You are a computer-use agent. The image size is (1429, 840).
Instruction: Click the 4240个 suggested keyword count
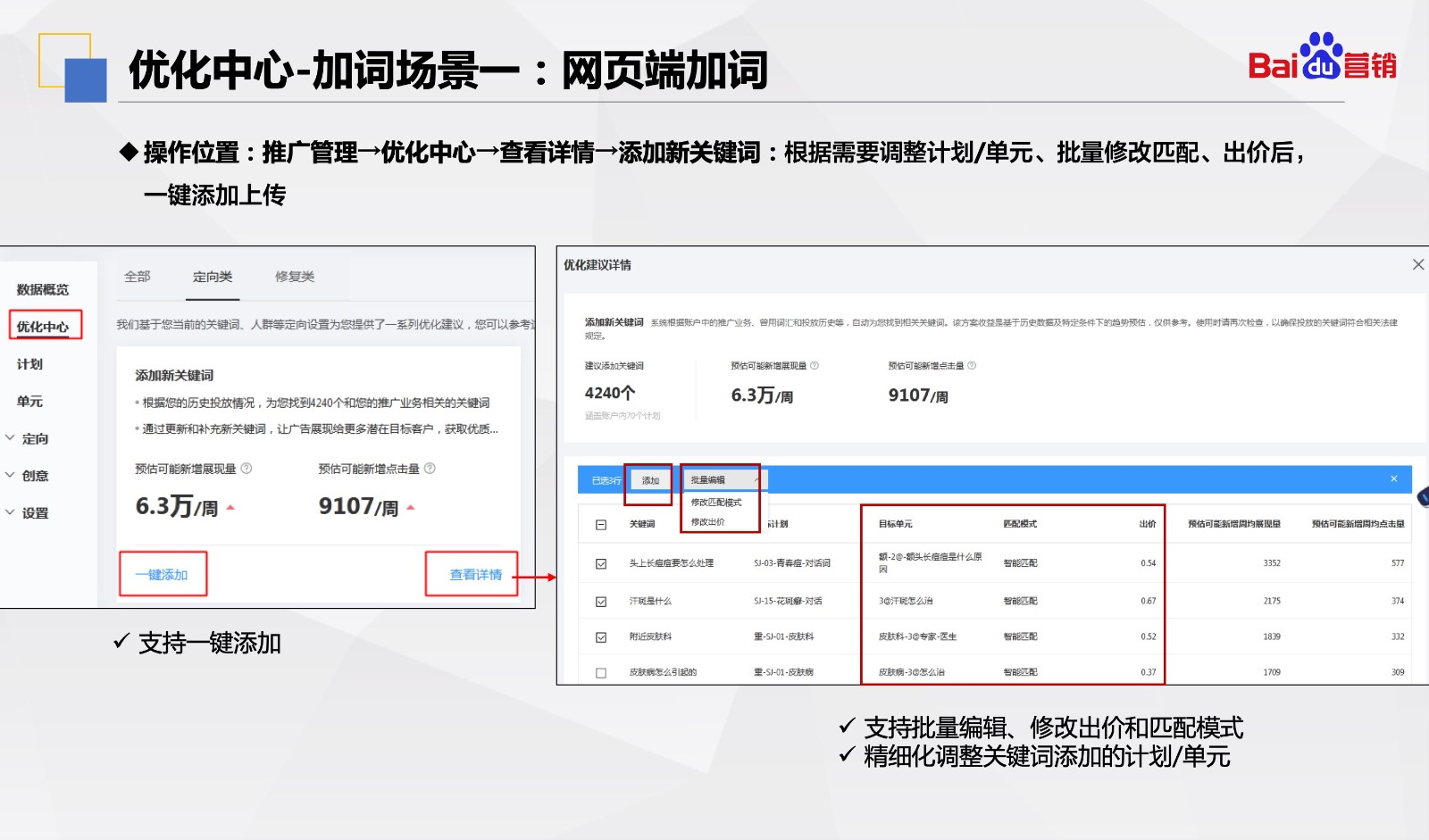click(x=610, y=393)
